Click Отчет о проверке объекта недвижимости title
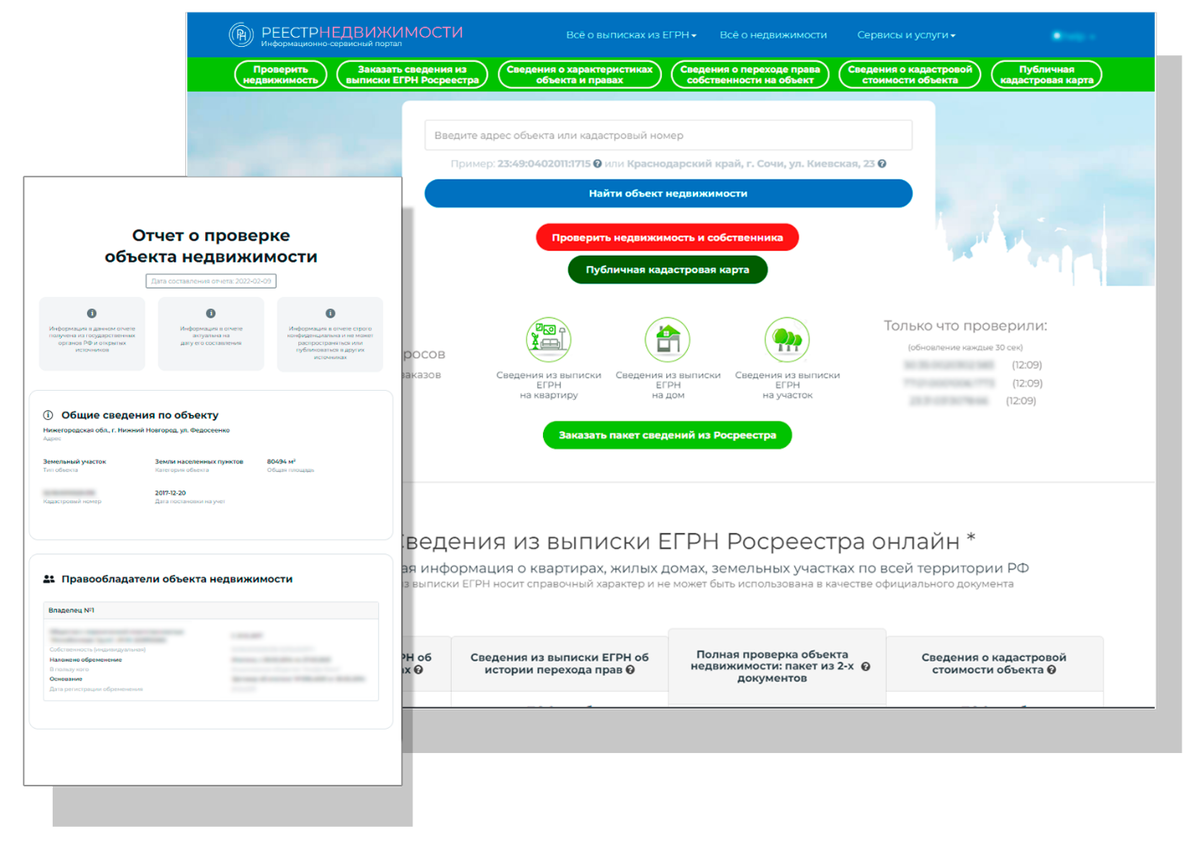The width and height of the screenshot is (1200, 841). point(211,246)
